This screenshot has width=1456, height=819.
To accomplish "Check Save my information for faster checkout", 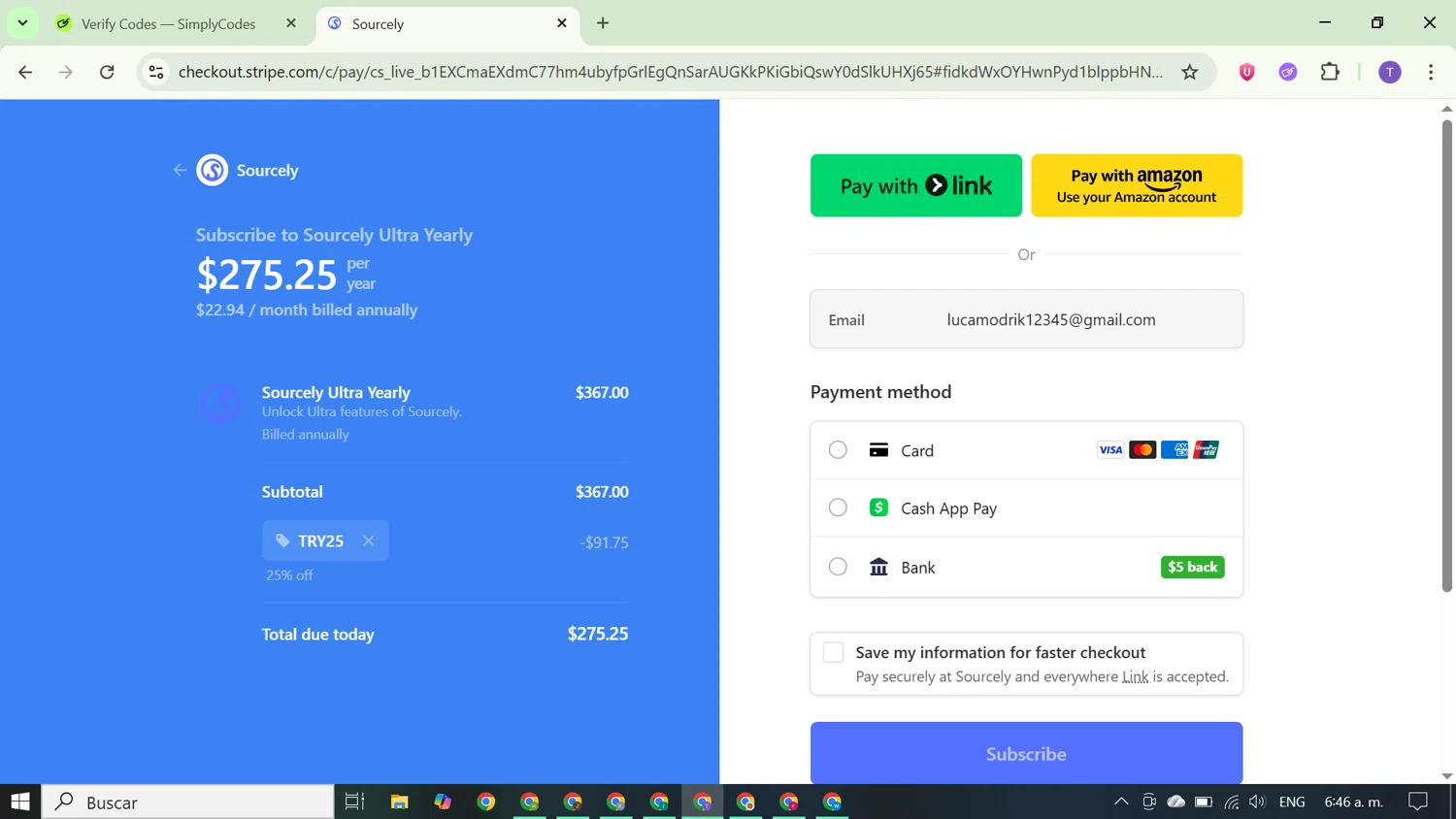I will point(833,652).
